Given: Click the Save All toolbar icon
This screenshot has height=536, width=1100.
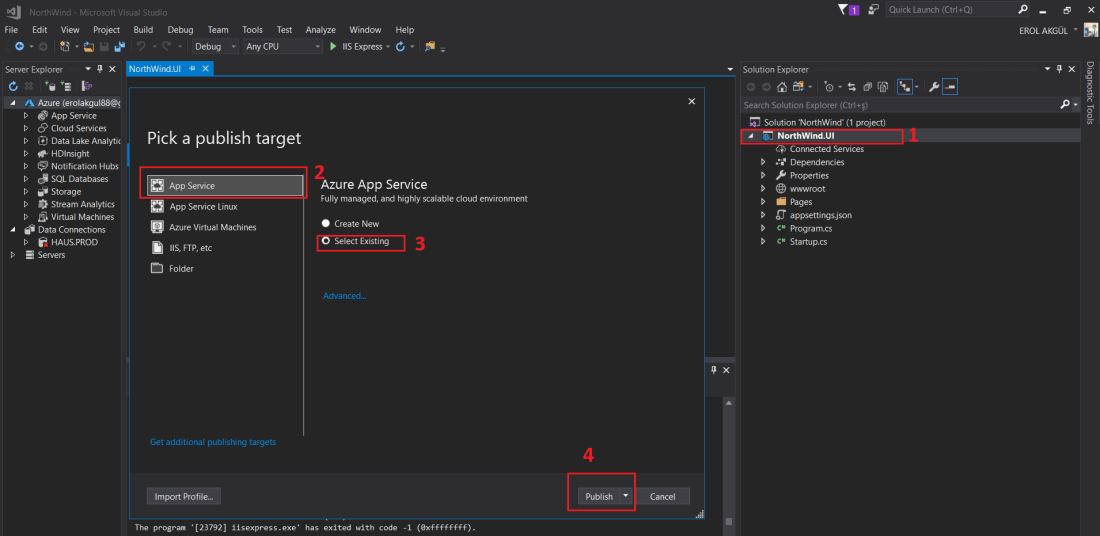Looking at the screenshot, I should pyautogui.click(x=119, y=47).
